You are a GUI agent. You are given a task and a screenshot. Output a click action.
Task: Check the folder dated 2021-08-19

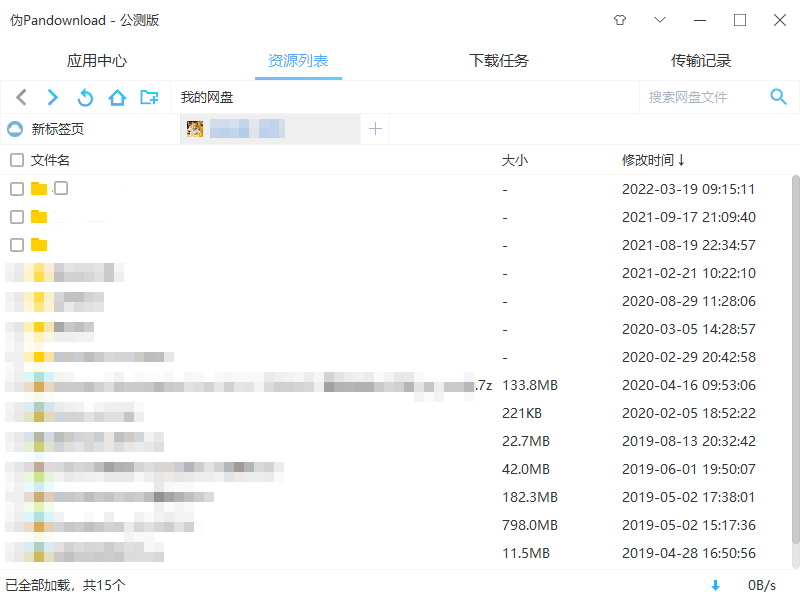pos(17,245)
